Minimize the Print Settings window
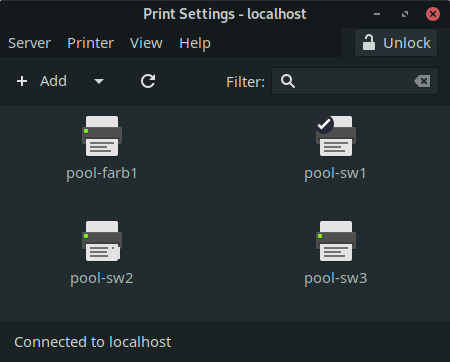 pos(377,14)
